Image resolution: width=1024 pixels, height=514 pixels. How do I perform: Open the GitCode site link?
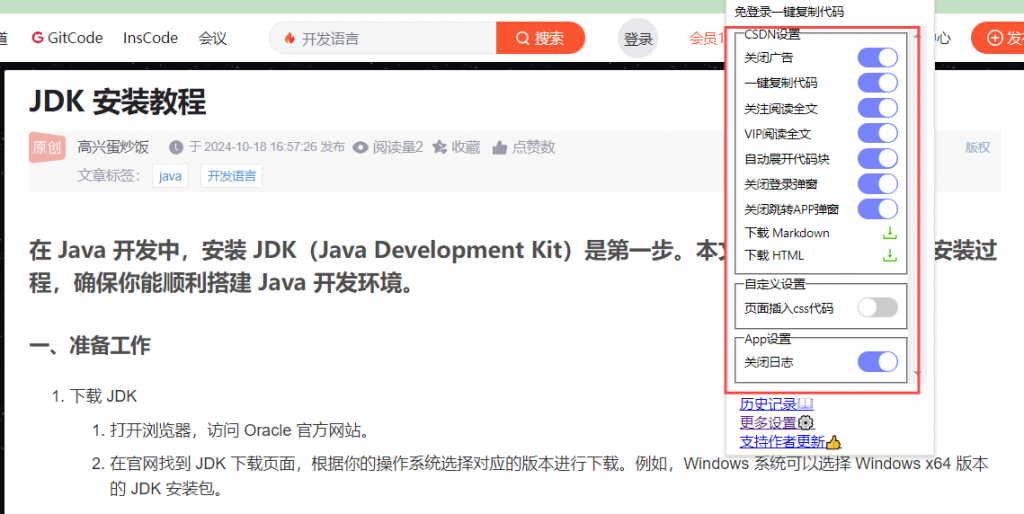[x=67, y=38]
